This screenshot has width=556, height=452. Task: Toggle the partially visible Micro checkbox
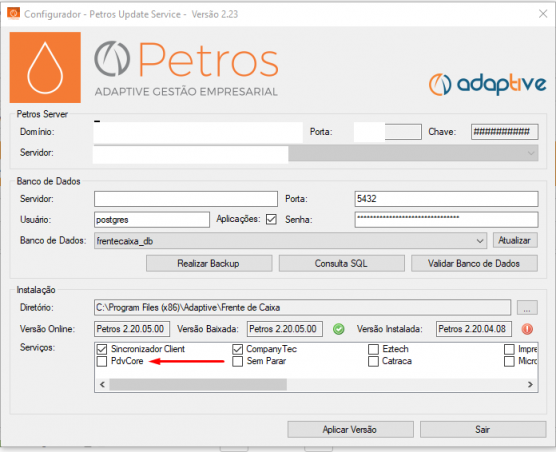coord(509,361)
